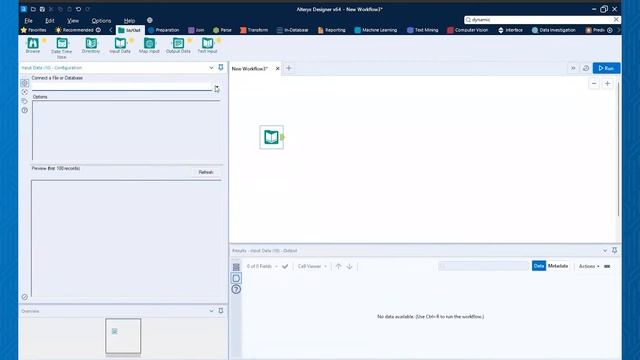Select the Text Input tool

[x=207, y=45]
